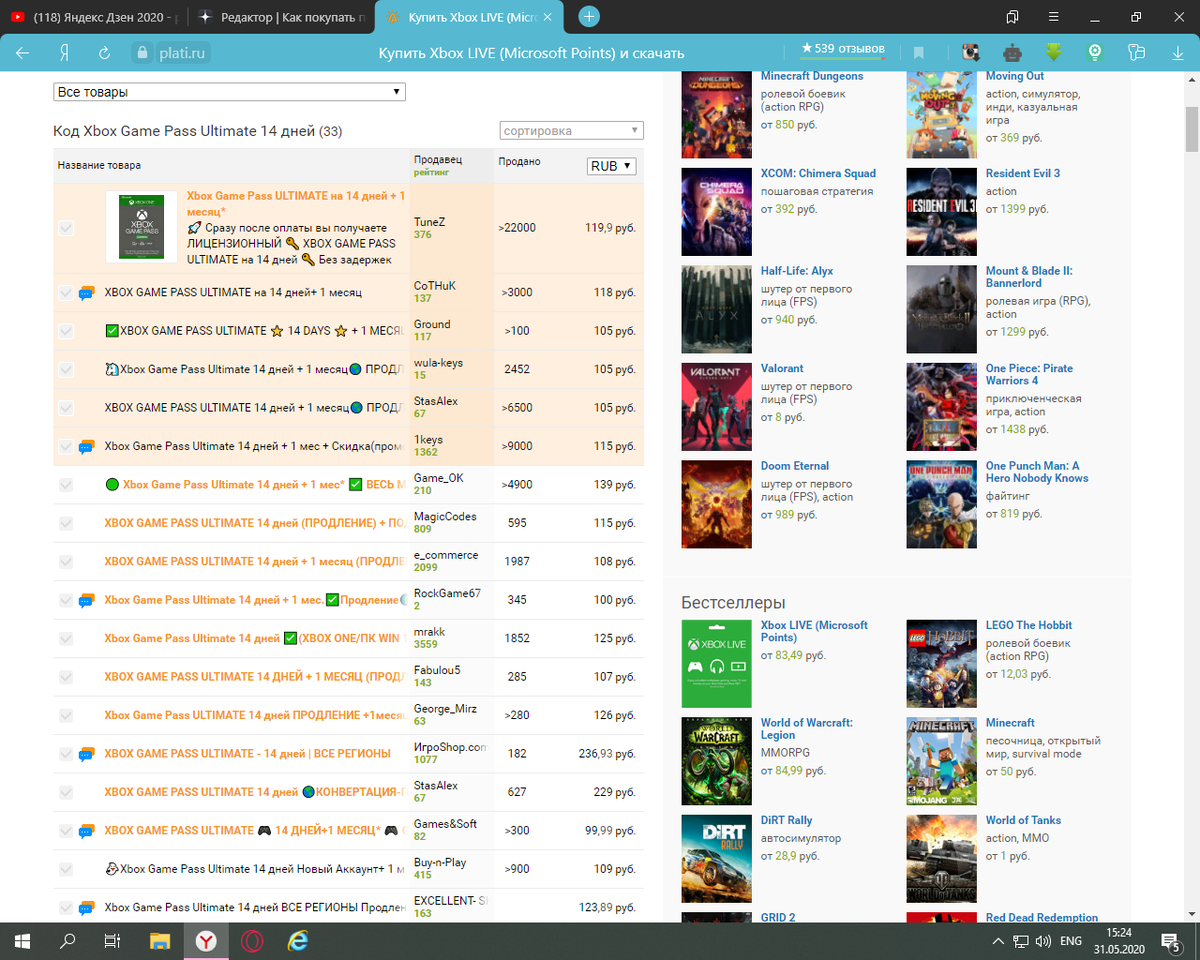
Task: Open the сортировка sort dropdown
Action: click(571, 131)
